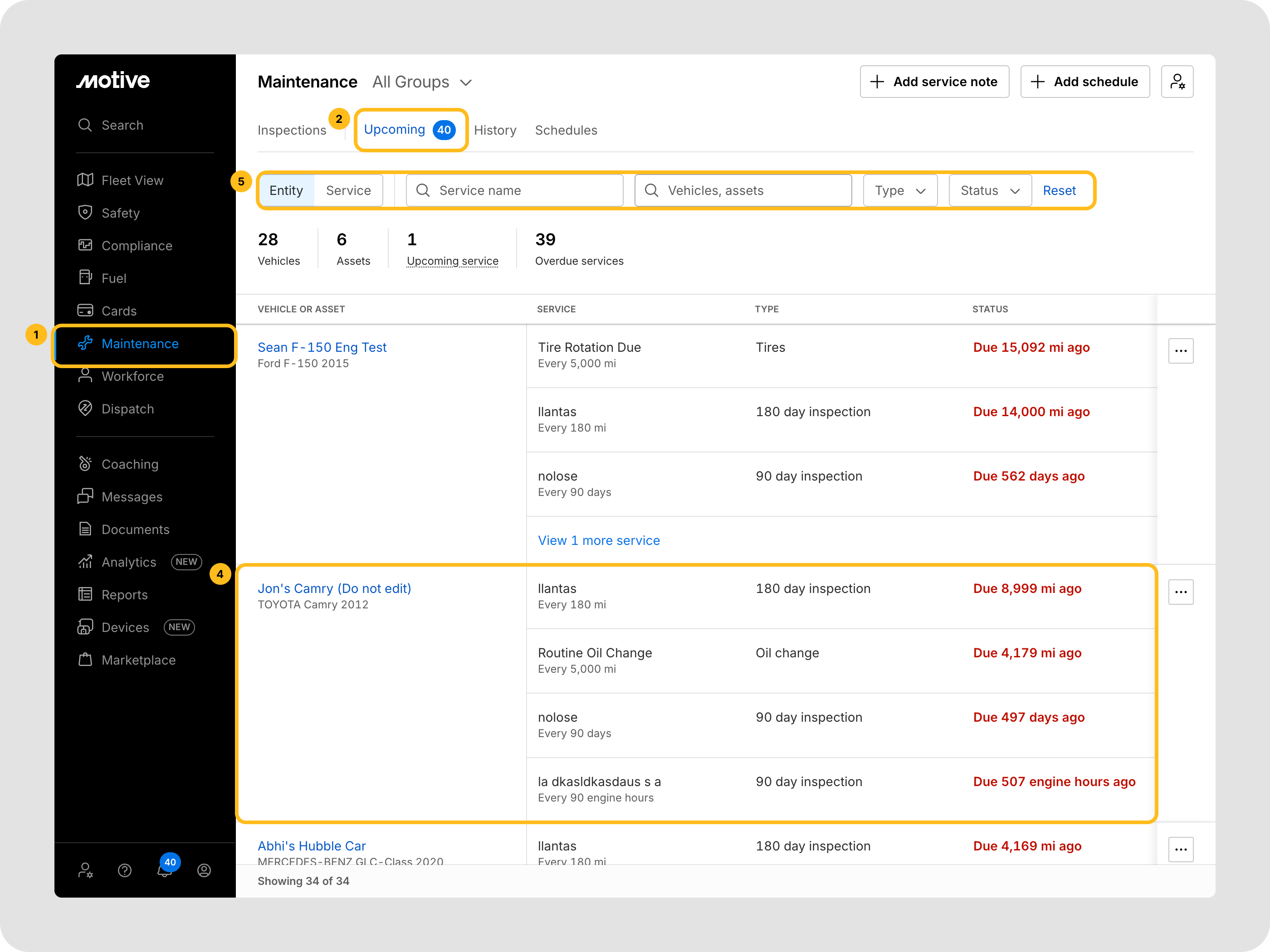Open the Fuel pump icon item
Image resolution: width=1270 pixels, height=952 pixels.
click(85, 278)
